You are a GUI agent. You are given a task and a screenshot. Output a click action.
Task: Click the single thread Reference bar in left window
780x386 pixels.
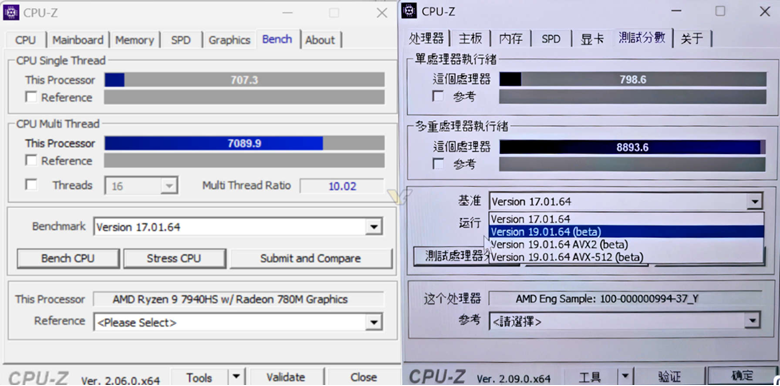[x=244, y=97]
